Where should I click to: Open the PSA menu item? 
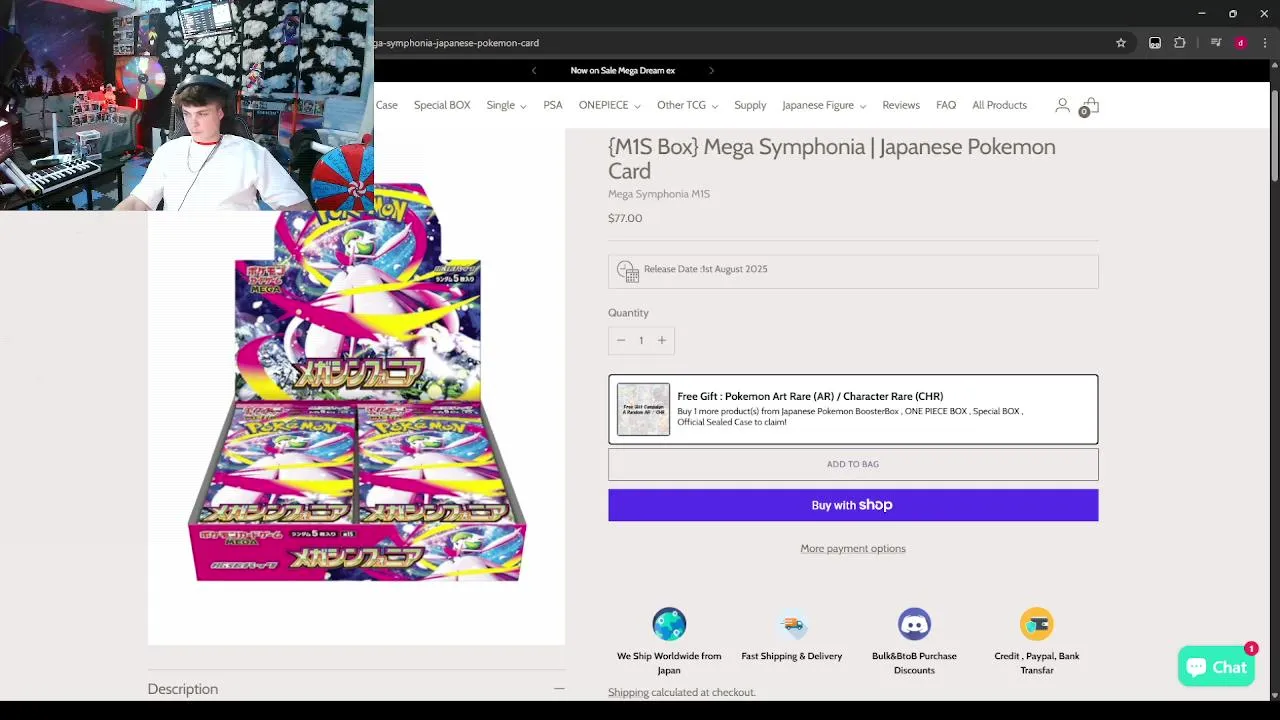(553, 105)
